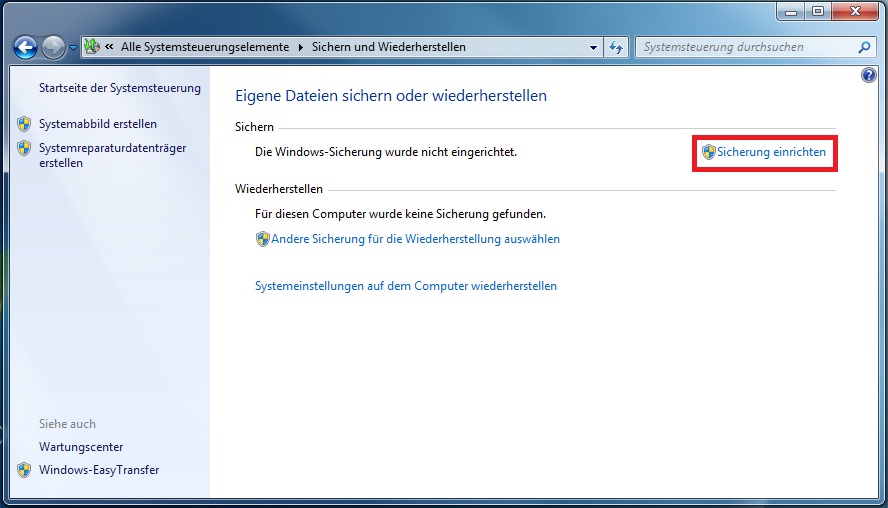Screen dimensions: 888x508
Task: Click the 'Sichern' section label
Action: tap(254, 127)
